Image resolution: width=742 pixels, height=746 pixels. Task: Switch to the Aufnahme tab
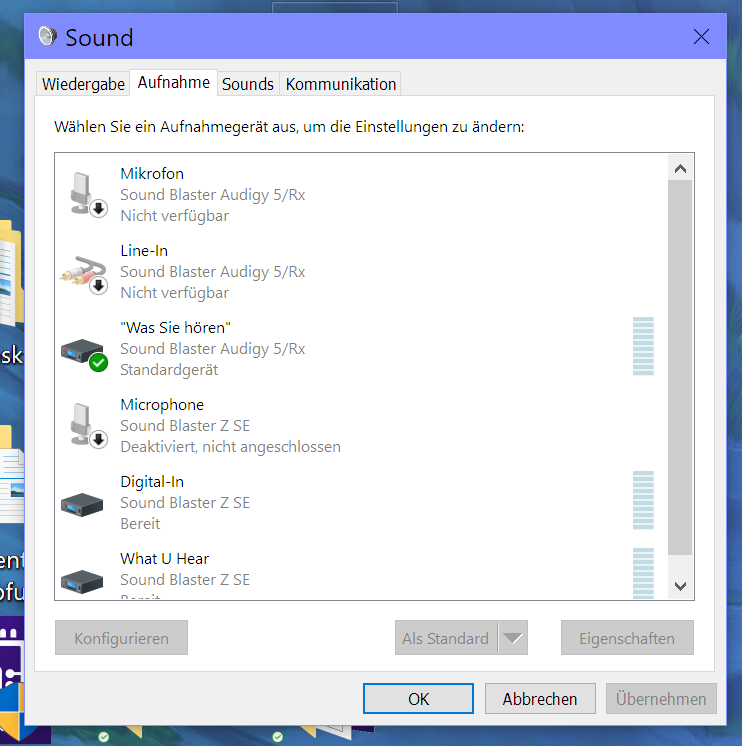coord(174,83)
